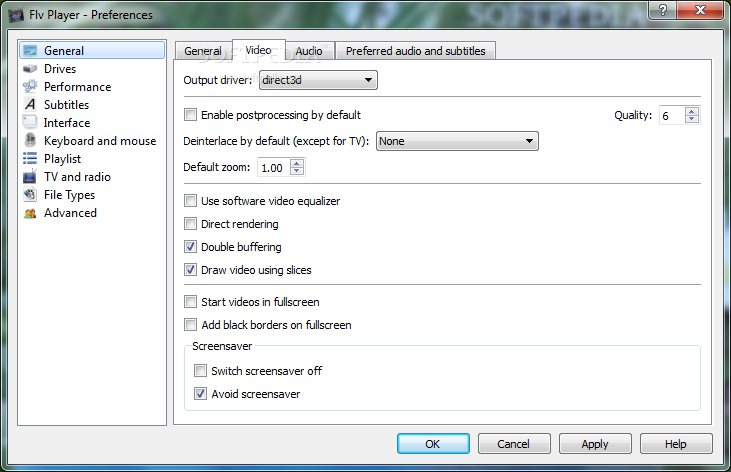Screen dimensions: 731x472
Task: Select the Video tab
Action: 258,50
